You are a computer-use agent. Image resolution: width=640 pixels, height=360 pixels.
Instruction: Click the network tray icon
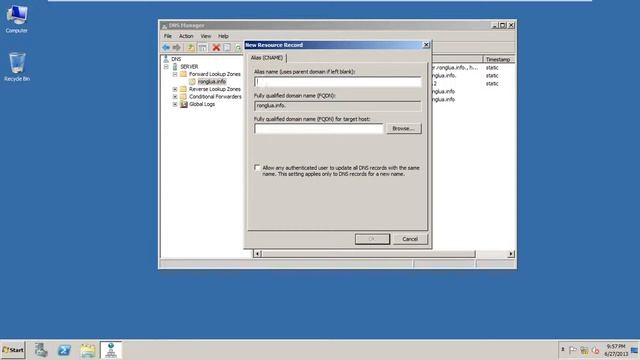point(584,350)
